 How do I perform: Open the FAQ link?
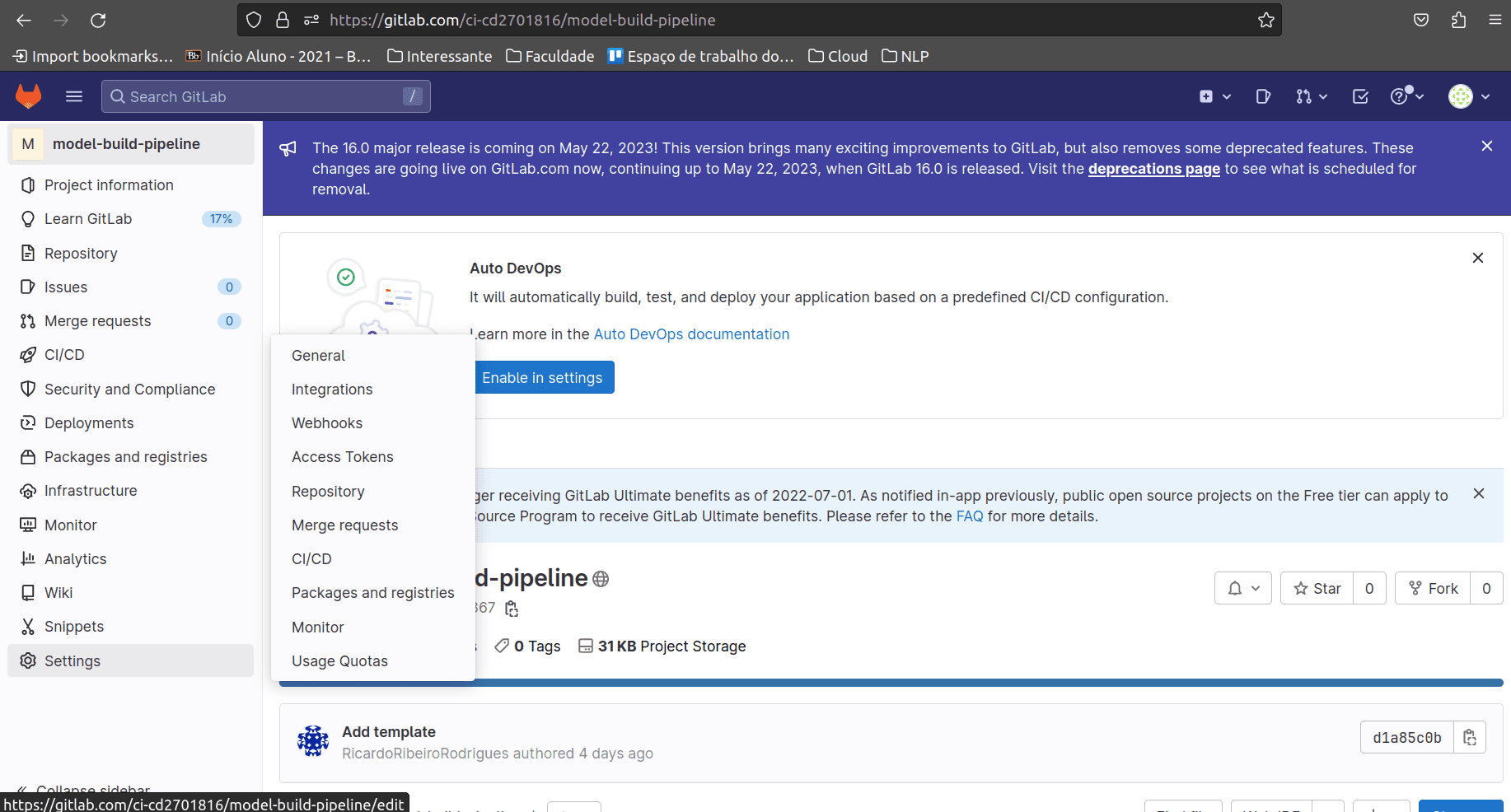970,516
